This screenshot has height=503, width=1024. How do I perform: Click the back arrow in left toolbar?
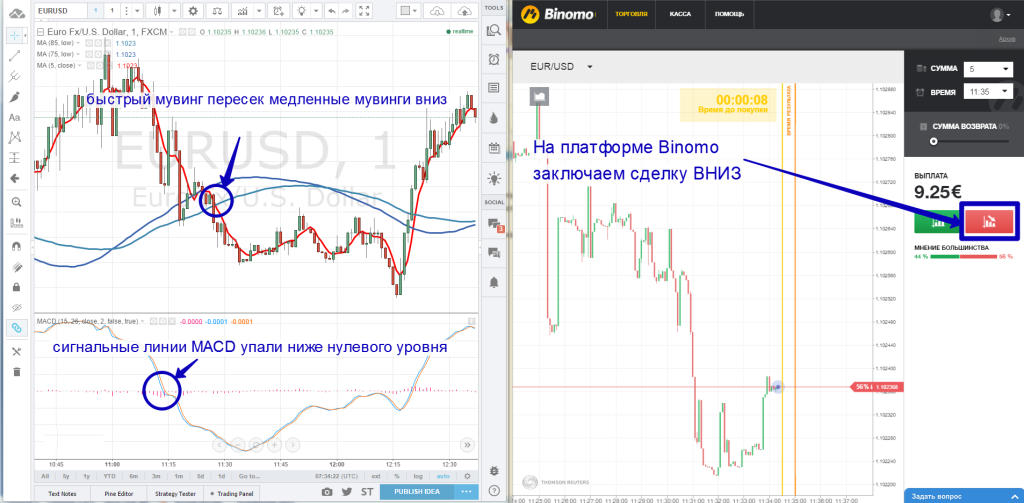tap(16, 178)
